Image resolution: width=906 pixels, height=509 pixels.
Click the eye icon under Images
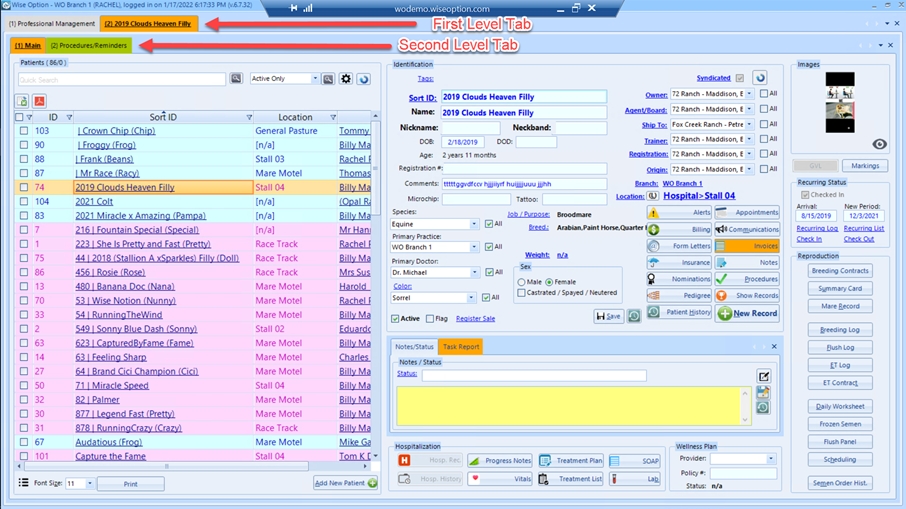click(x=879, y=145)
